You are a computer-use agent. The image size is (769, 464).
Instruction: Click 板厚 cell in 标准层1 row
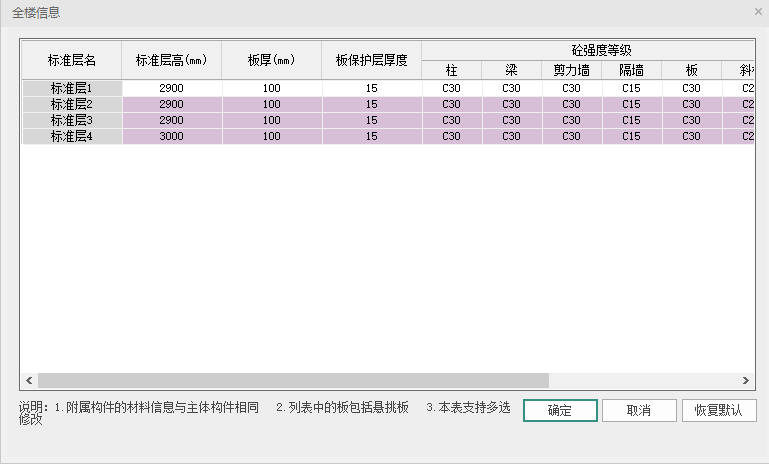pos(272,88)
